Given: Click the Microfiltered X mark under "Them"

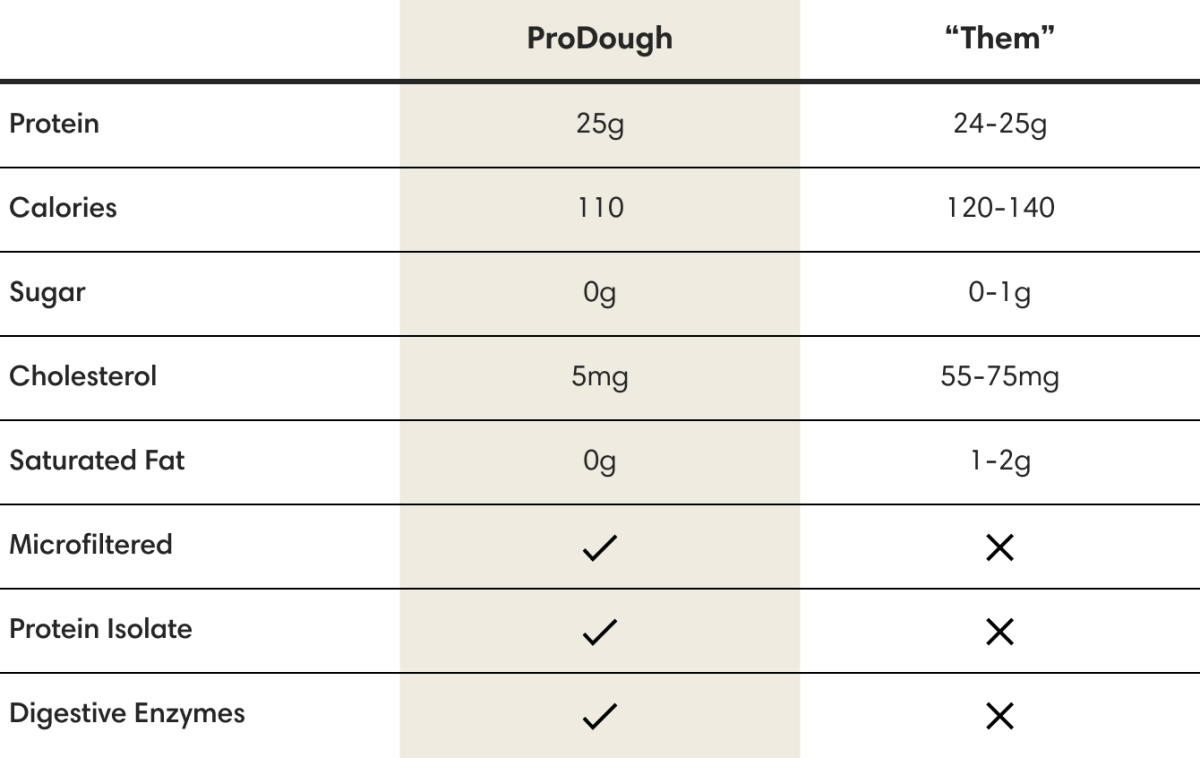Looking at the screenshot, I should click(1000, 547).
